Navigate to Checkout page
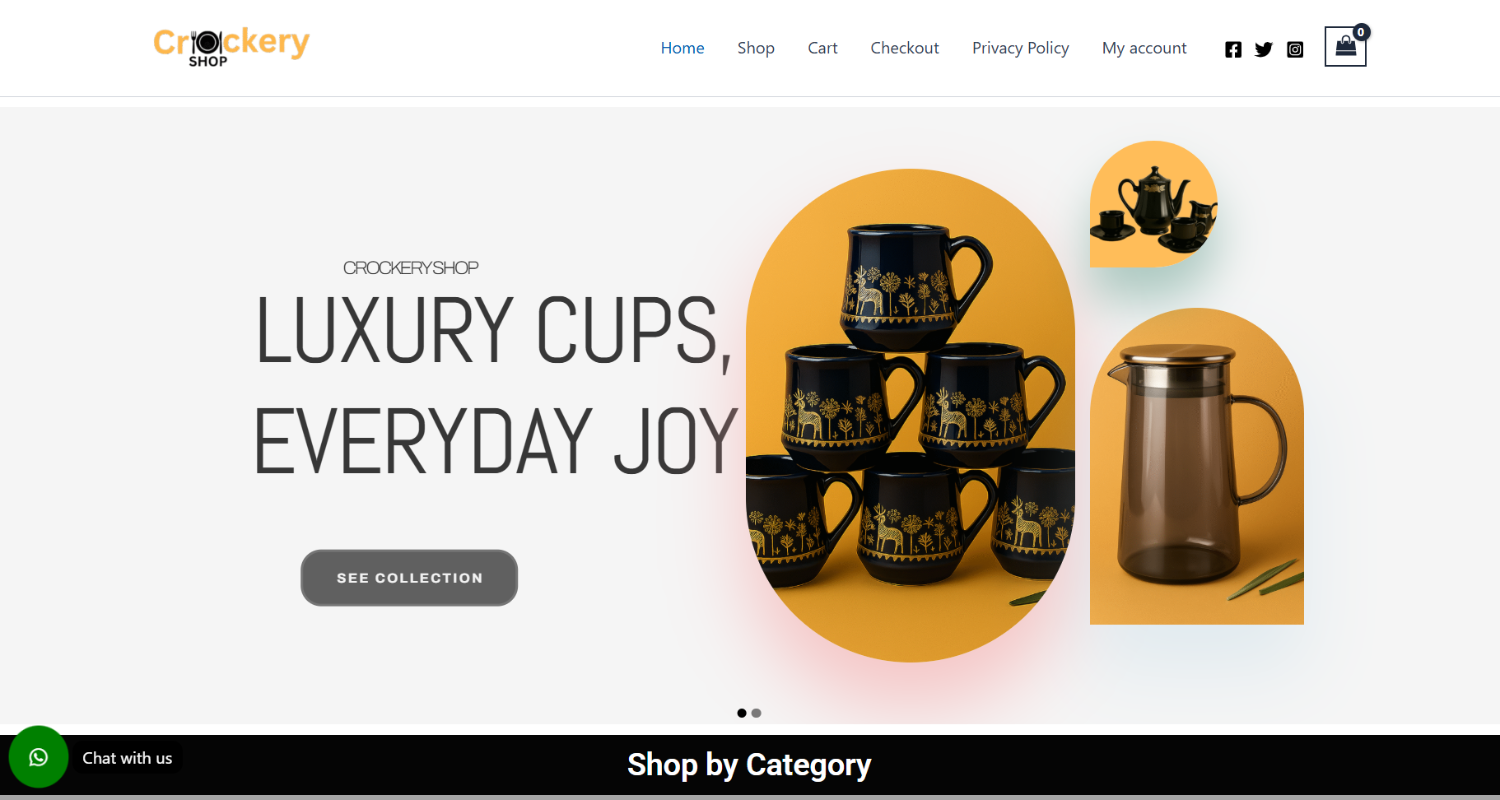 (905, 48)
